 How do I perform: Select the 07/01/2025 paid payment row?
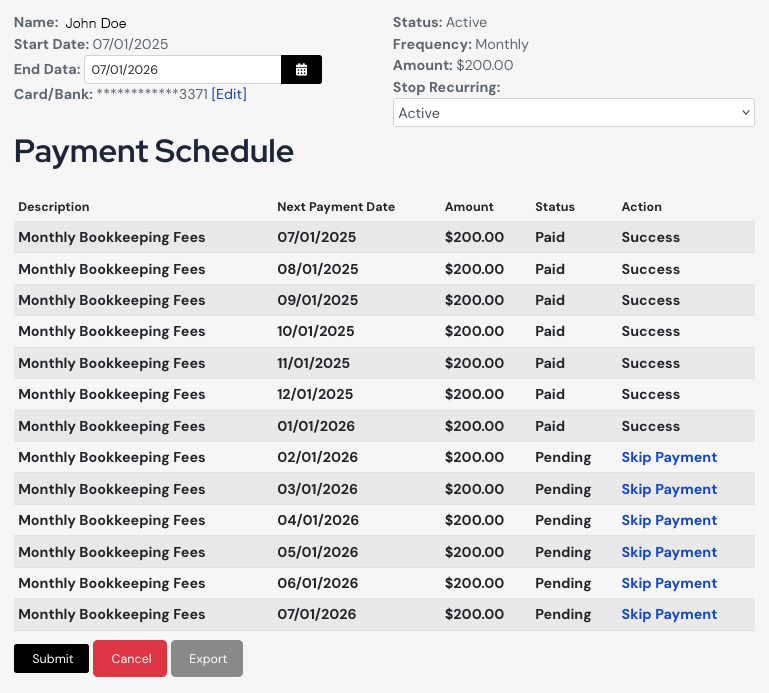384,238
